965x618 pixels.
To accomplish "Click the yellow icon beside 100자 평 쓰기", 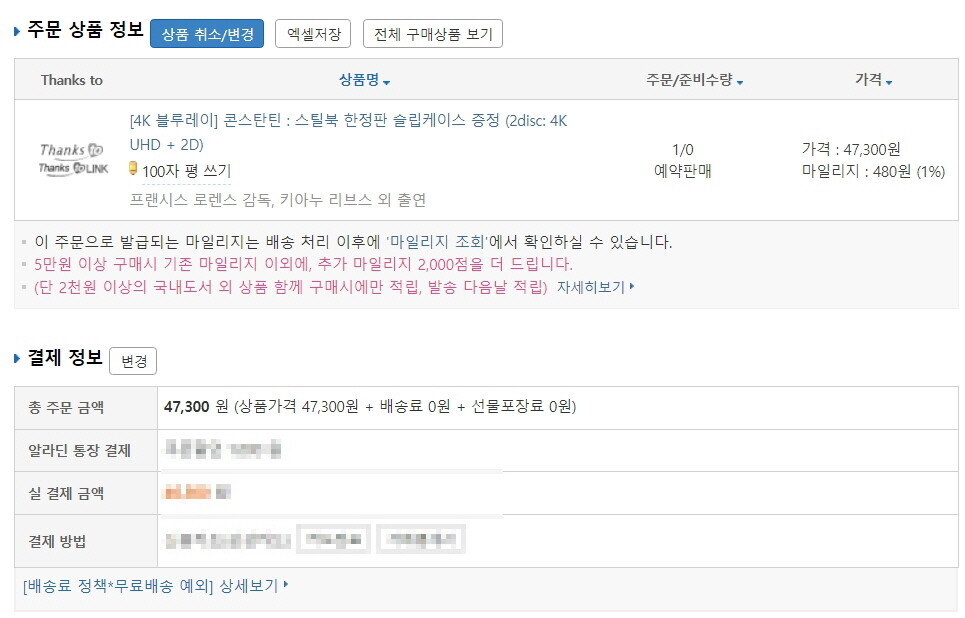I will 133,169.
